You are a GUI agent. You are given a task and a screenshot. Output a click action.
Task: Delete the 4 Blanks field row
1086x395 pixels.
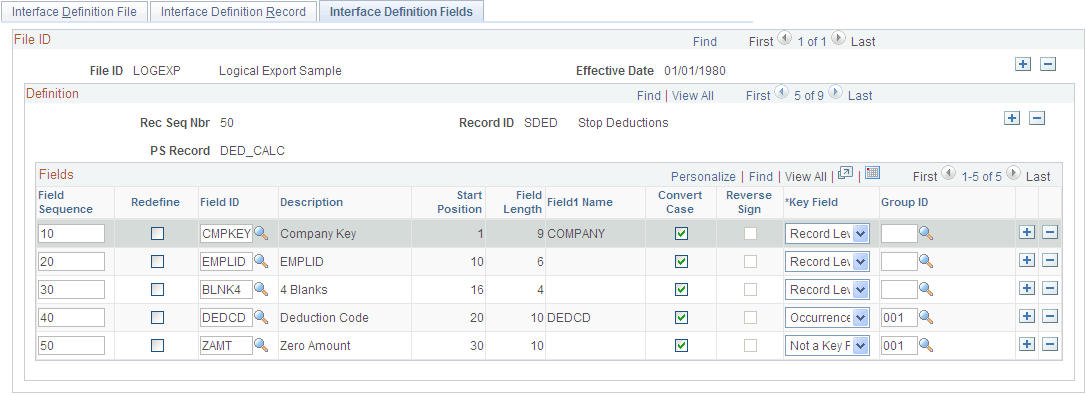[x=1050, y=288]
